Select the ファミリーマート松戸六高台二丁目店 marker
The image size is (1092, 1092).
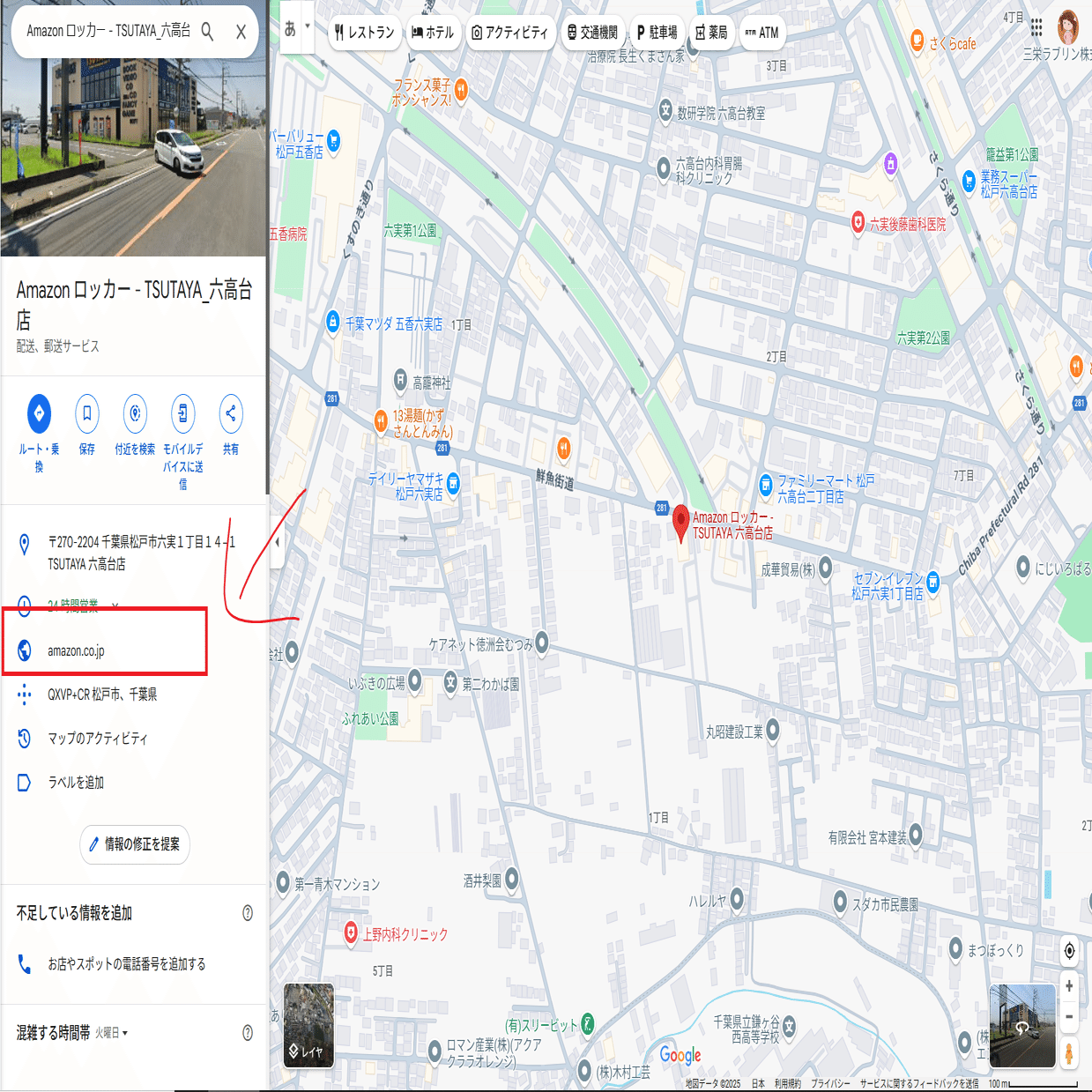766,484
